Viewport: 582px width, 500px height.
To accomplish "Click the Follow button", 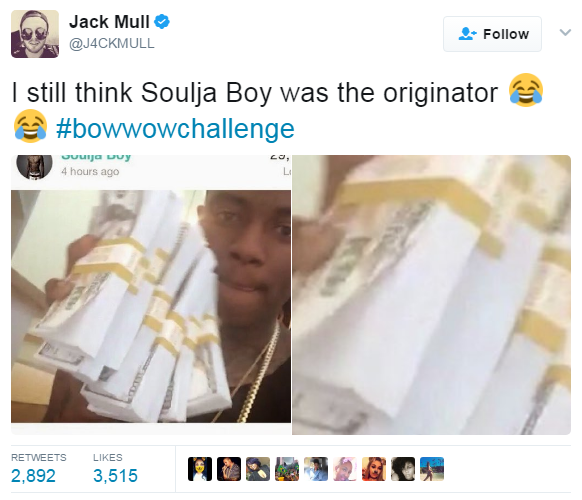I will (x=492, y=34).
